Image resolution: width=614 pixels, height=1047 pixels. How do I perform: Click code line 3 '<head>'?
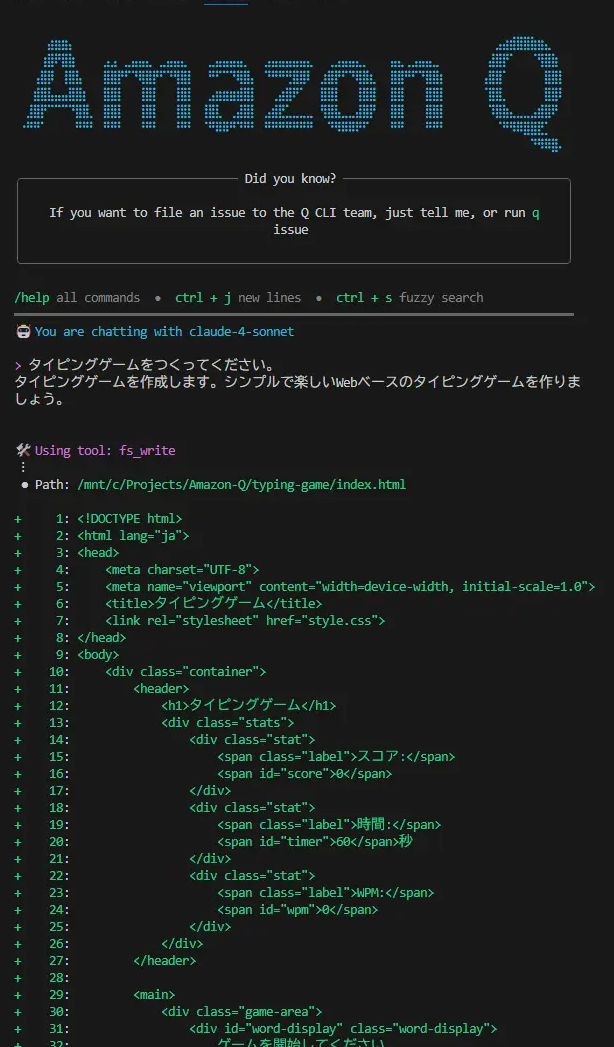(x=98, y=553)
